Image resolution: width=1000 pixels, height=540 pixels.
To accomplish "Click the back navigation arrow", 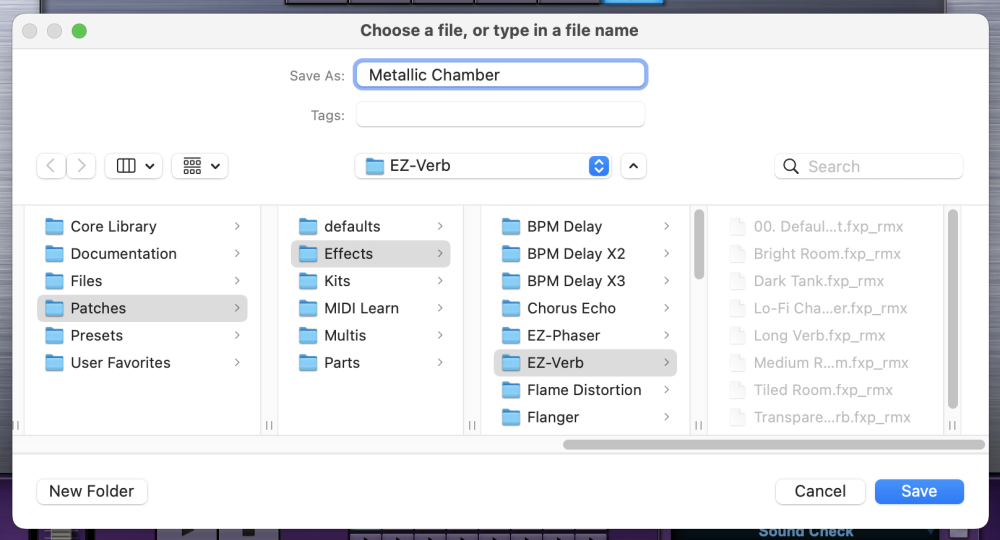I will (51, 166).
